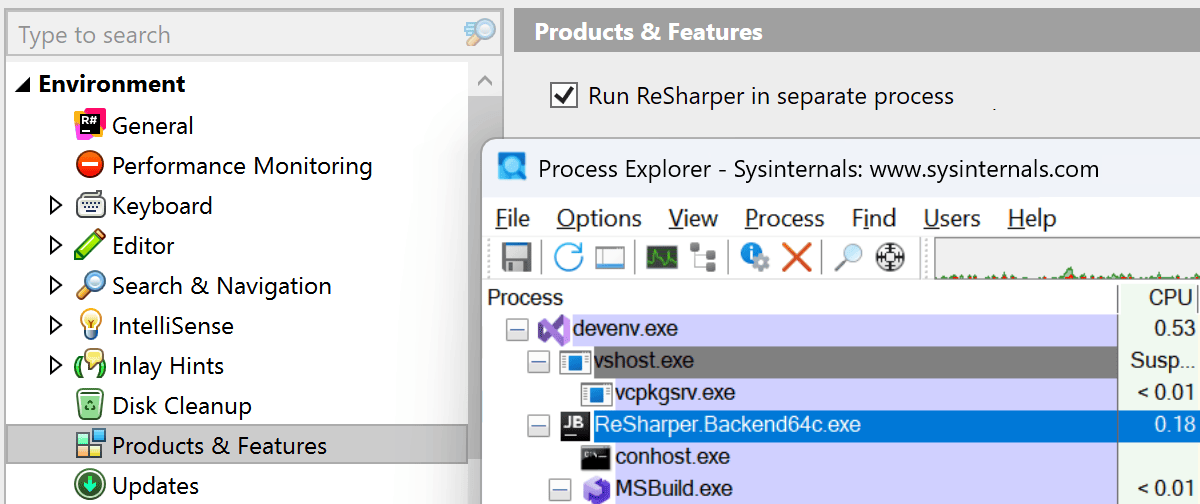Select Performance Monitoring settings page

click(x=241, y=166)
